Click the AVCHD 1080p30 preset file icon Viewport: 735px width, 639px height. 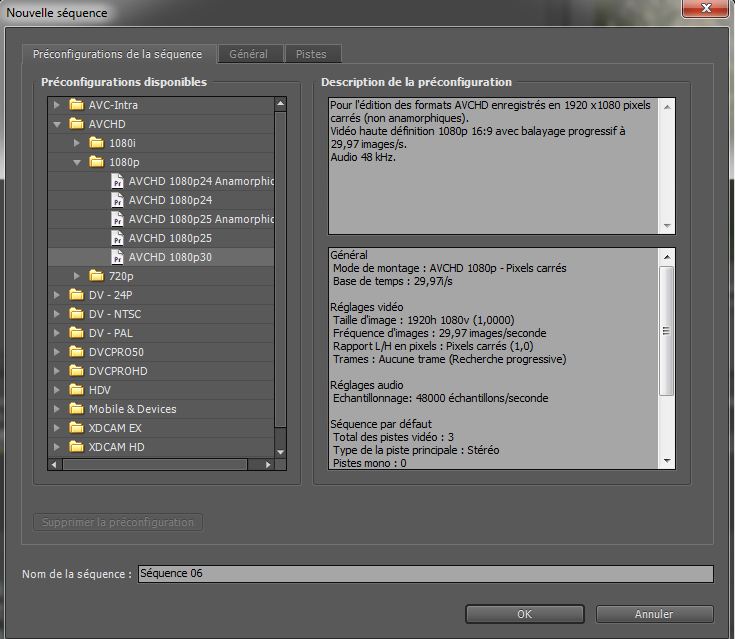(117, 257)
